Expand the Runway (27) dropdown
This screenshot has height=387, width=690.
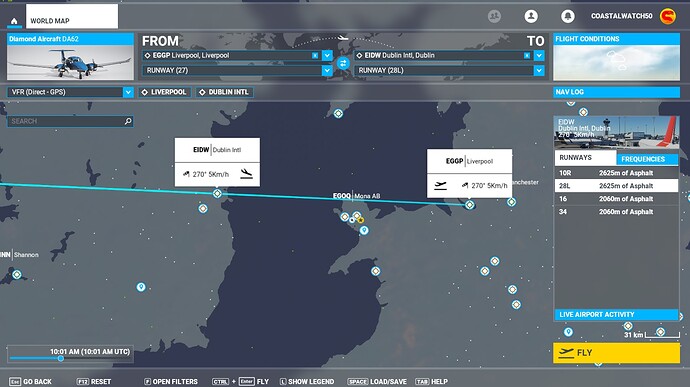(x=327, y=70)
